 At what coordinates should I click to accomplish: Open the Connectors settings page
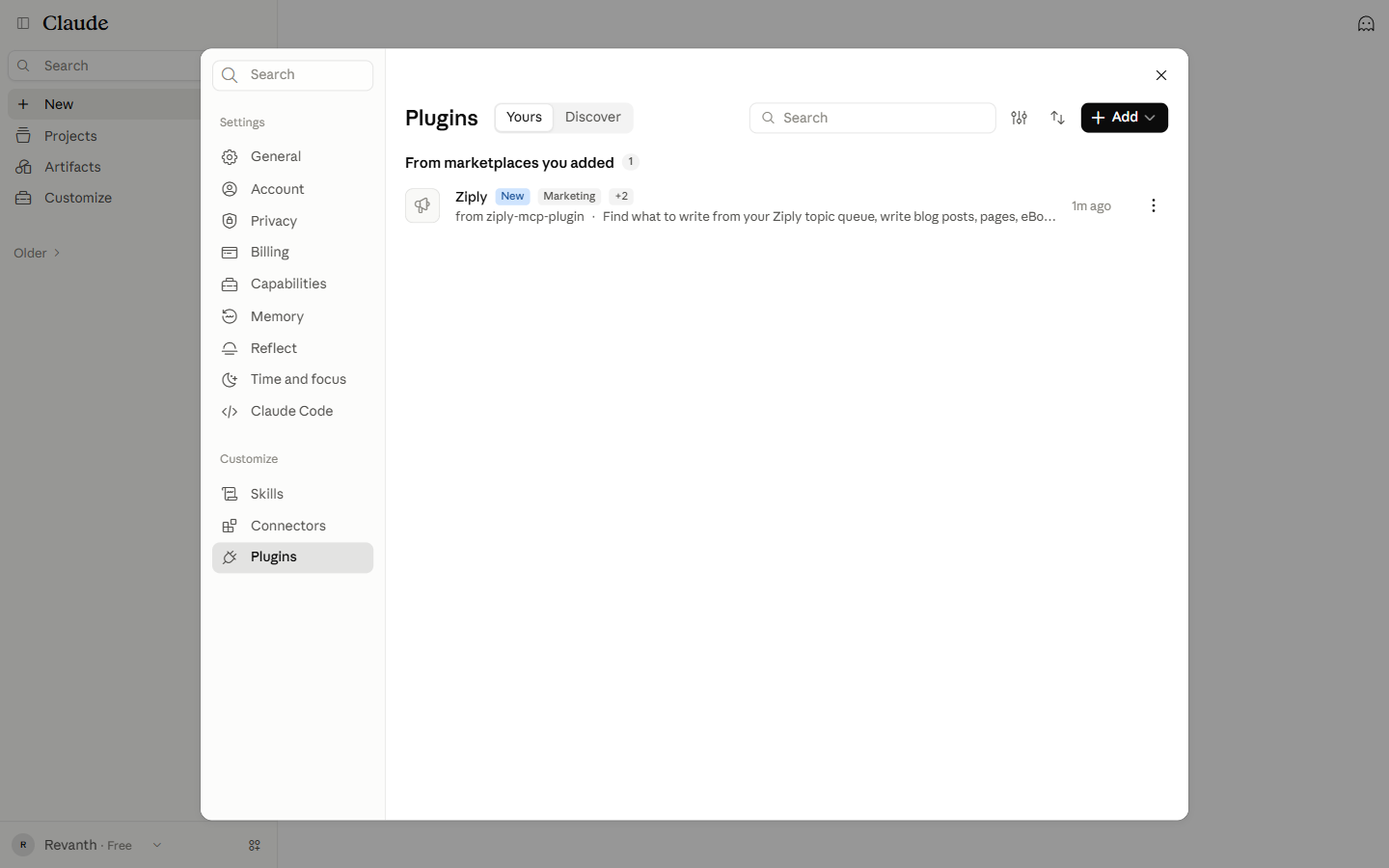(292, 526)
